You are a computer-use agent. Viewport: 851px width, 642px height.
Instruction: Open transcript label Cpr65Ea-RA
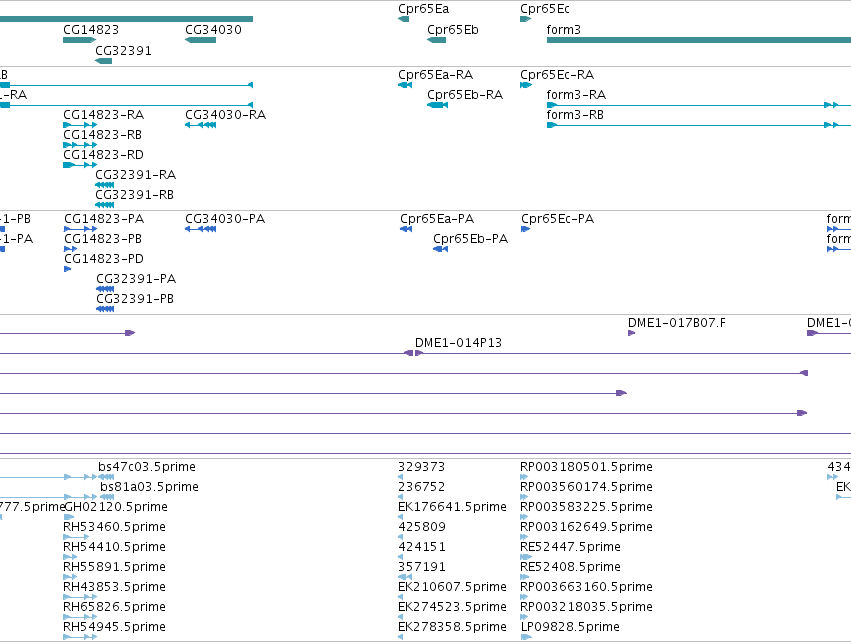click(435, 75)
